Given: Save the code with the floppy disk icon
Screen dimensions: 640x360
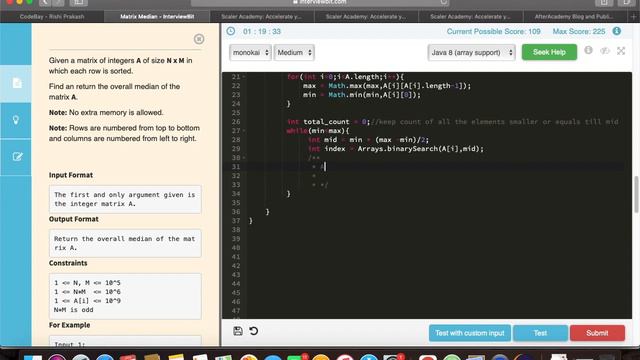Looking at the screenshot, I should pos(238,331).
